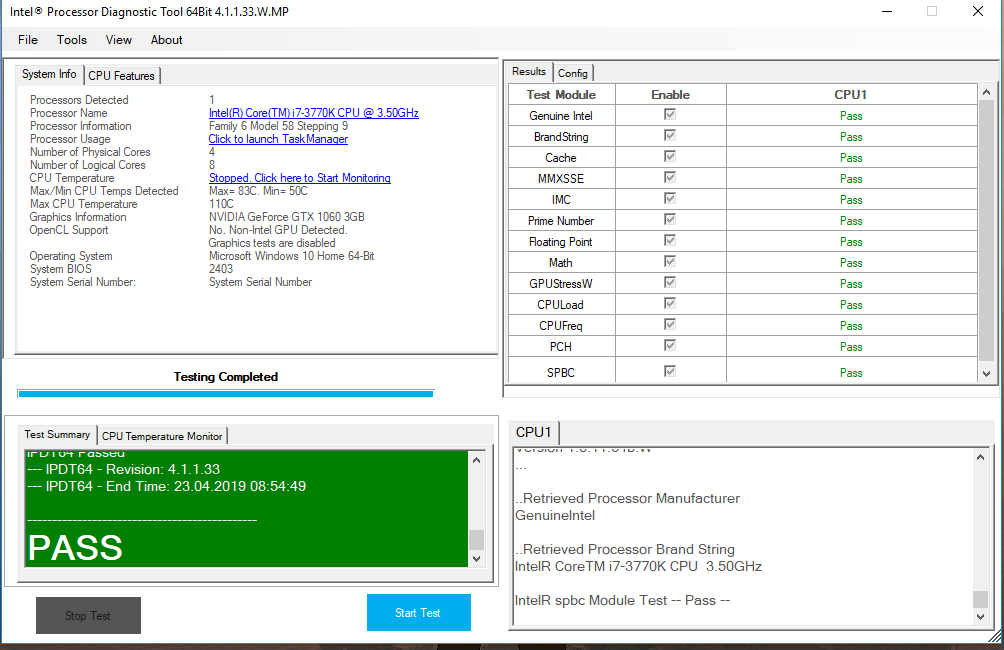Open the File menu
1004x650 pixels.
pyautogui.click(x=28, y=40)
